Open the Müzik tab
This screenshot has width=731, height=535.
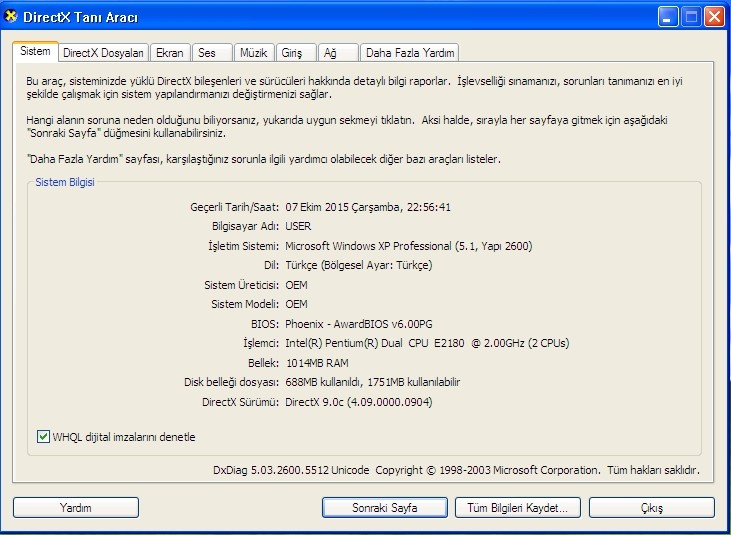pyautogui.click(x=254, y=53)
